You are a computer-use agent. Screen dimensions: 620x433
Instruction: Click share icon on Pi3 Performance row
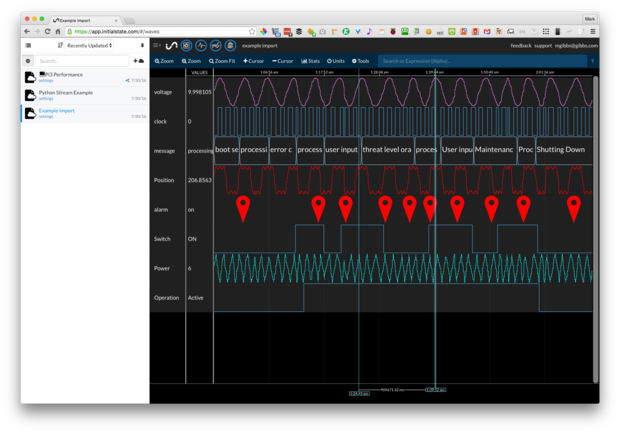(127, 80)
